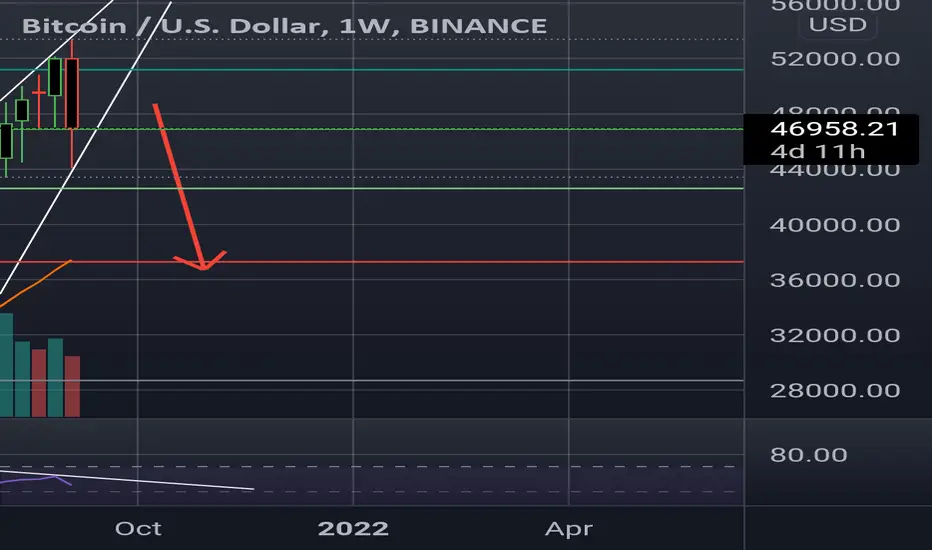This screenshot has height=550, width=932.
Task: Select the orange moving average line
Action: tap(36, 284)
